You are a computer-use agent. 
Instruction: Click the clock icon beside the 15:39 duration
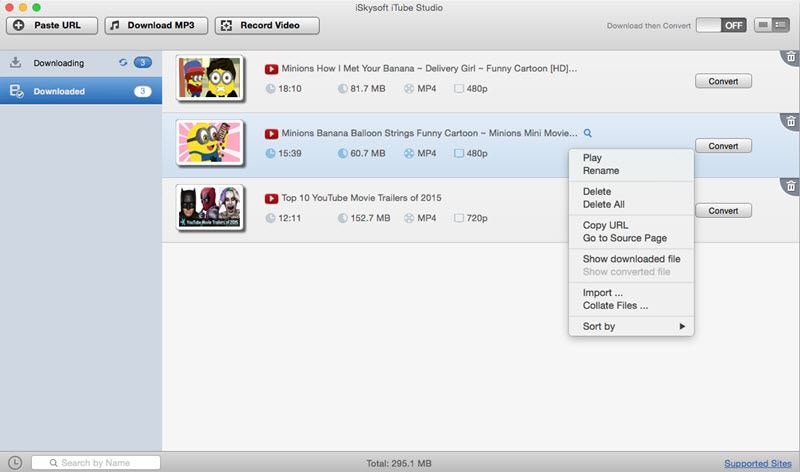(x=270, y=153)
